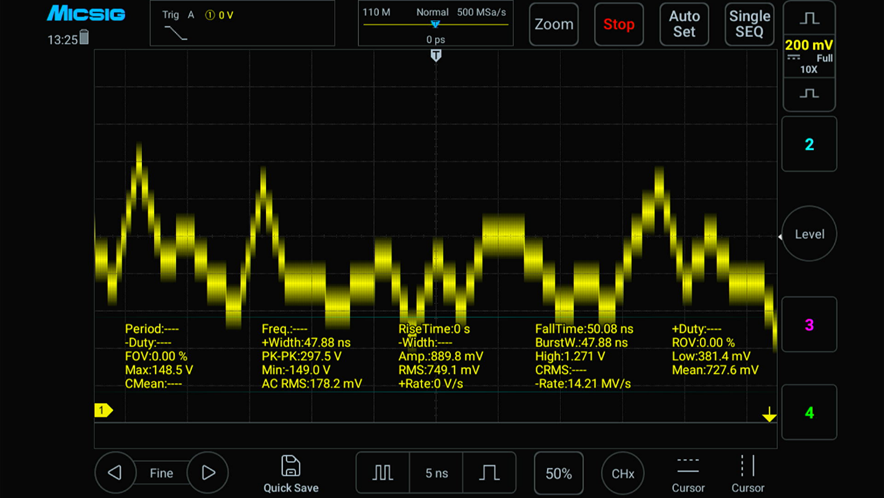Increase vertical scale with top-right pulse icon

[809, 19]
